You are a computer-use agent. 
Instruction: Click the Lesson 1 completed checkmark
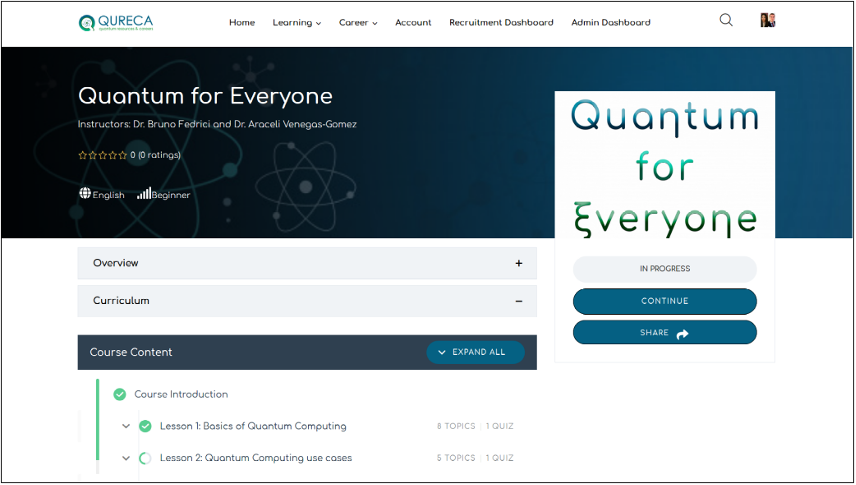coord(145,426)
